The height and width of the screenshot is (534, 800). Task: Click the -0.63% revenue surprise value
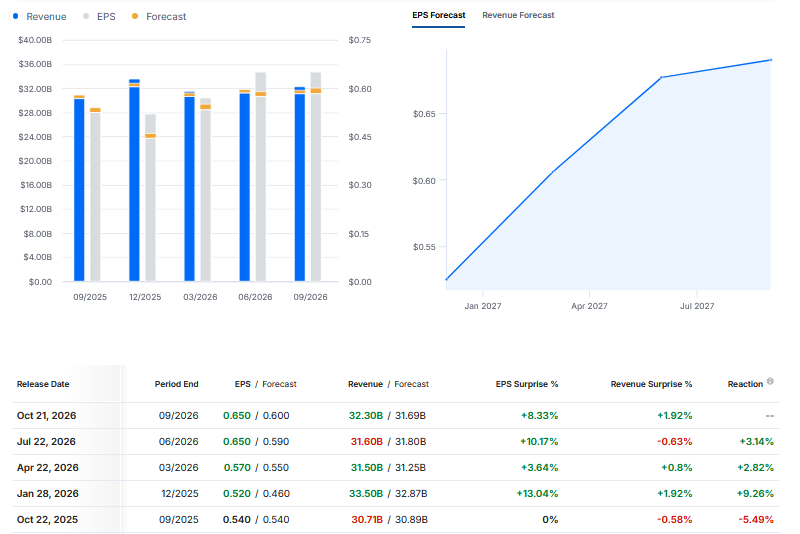(674, 442)
